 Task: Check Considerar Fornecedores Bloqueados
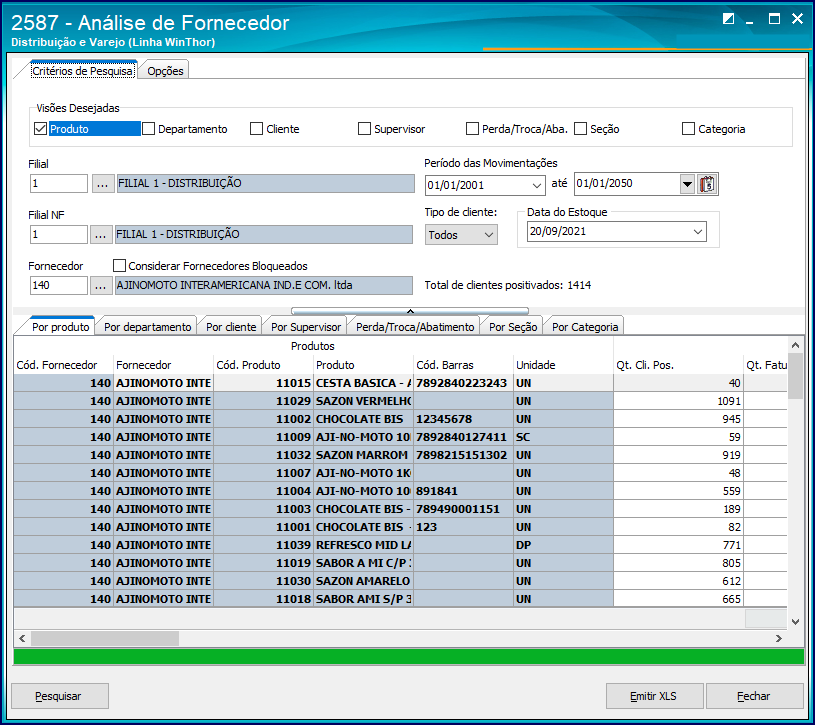[x=120, y=266]
